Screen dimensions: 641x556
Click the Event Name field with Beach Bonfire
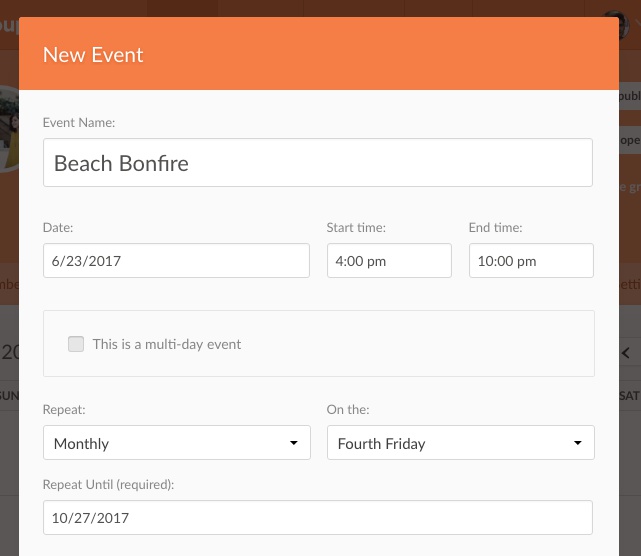click(318, 162)
